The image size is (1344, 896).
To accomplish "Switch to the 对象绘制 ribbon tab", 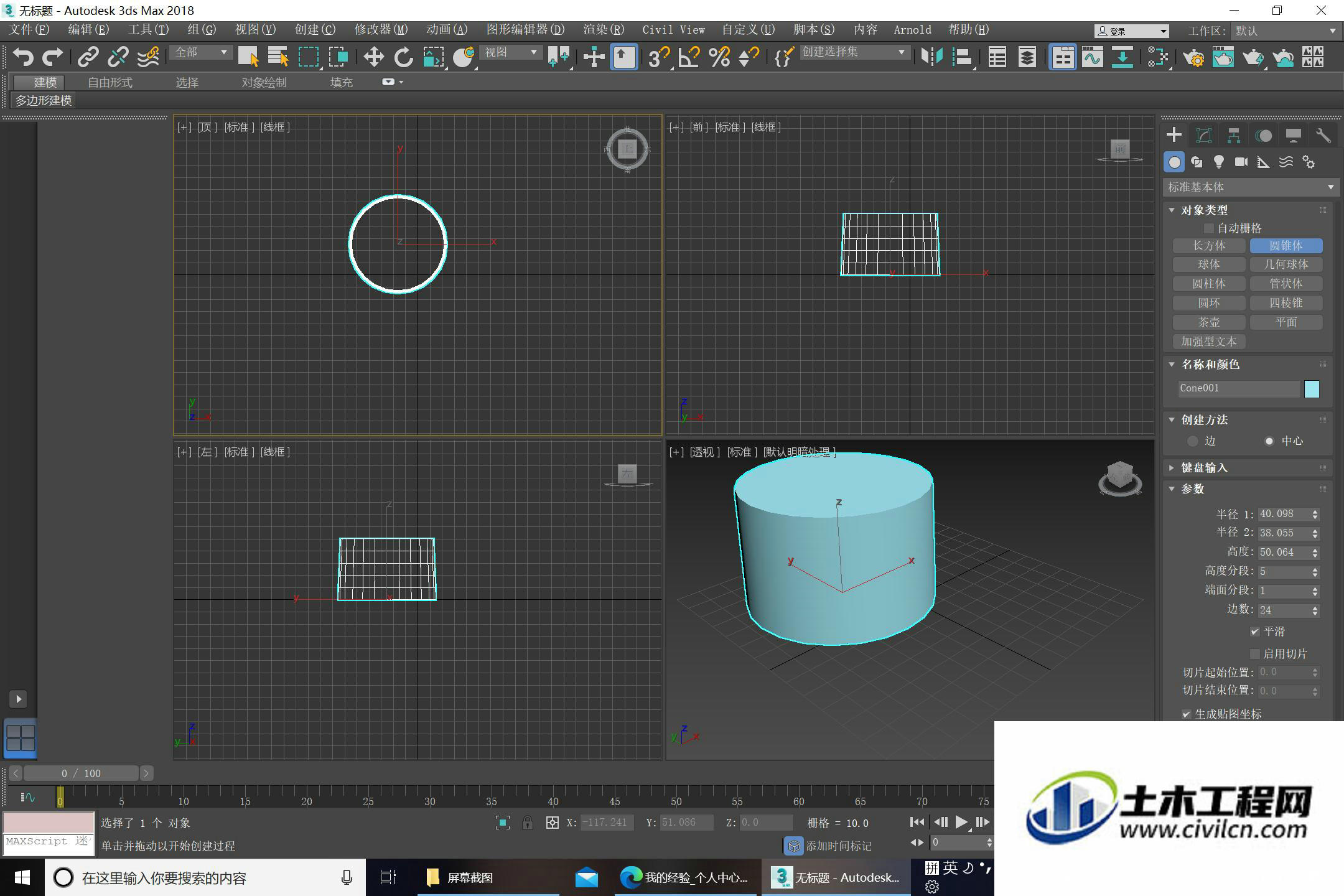I will 264,82.
